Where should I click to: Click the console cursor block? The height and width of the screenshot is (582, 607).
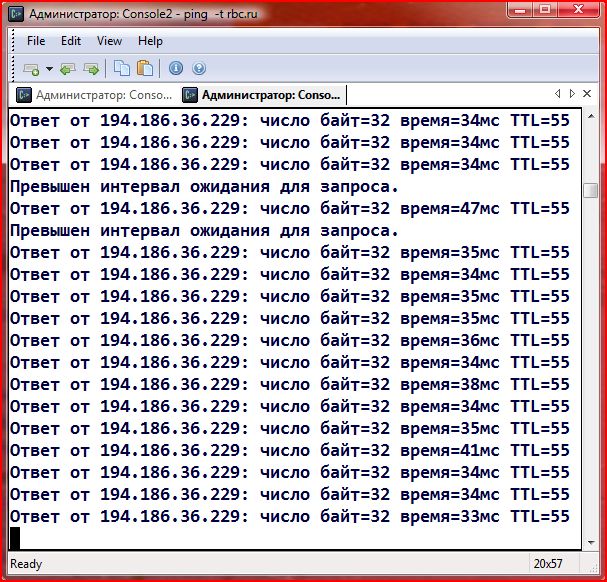pyautogui.click(x=15, y=538)
